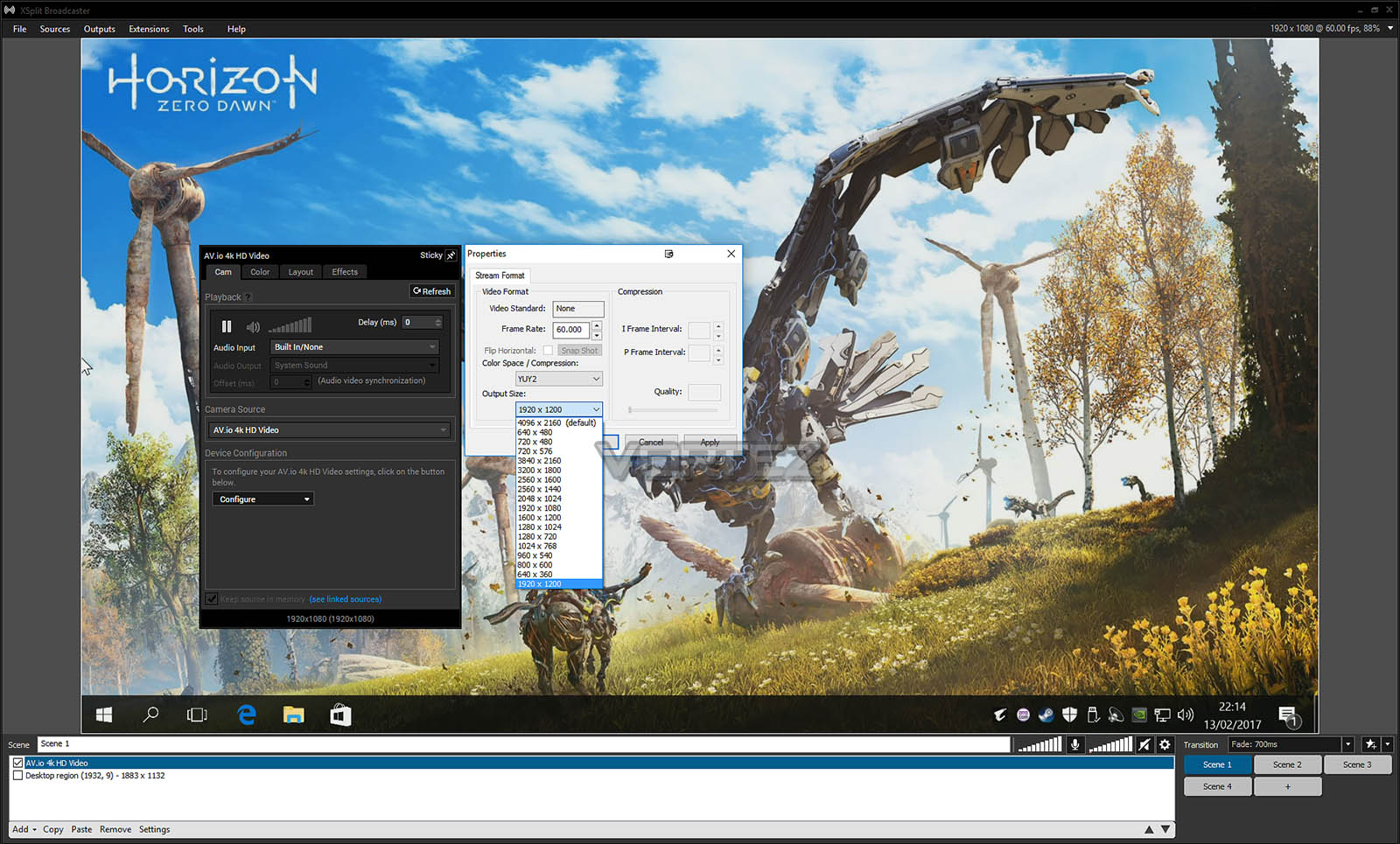Open the Windows Start button in preview
The height and width of the screenshot is (844, 1400).
click(x=104, y=715)
